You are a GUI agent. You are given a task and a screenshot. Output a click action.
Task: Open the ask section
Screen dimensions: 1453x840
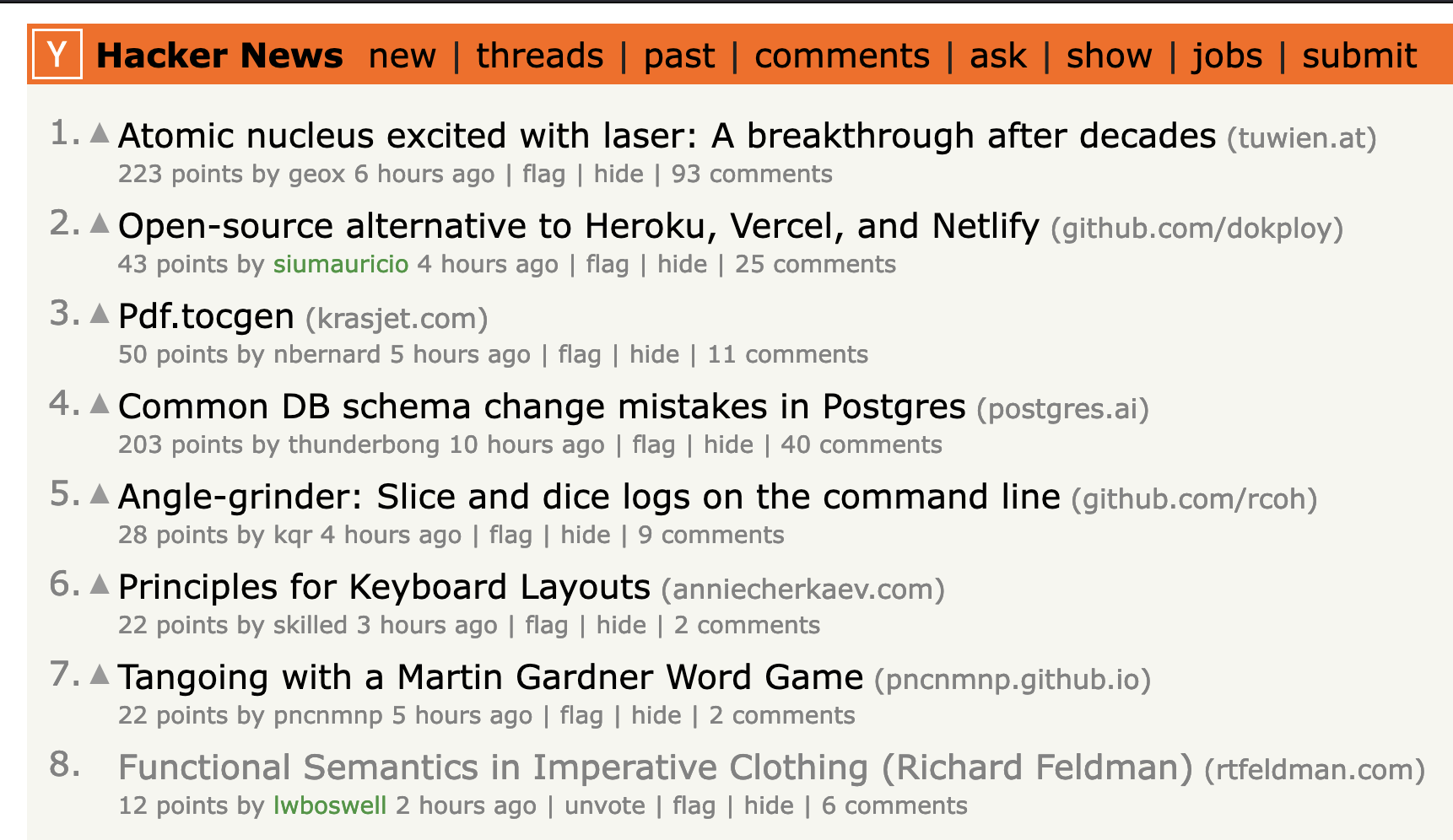point(998,56)
